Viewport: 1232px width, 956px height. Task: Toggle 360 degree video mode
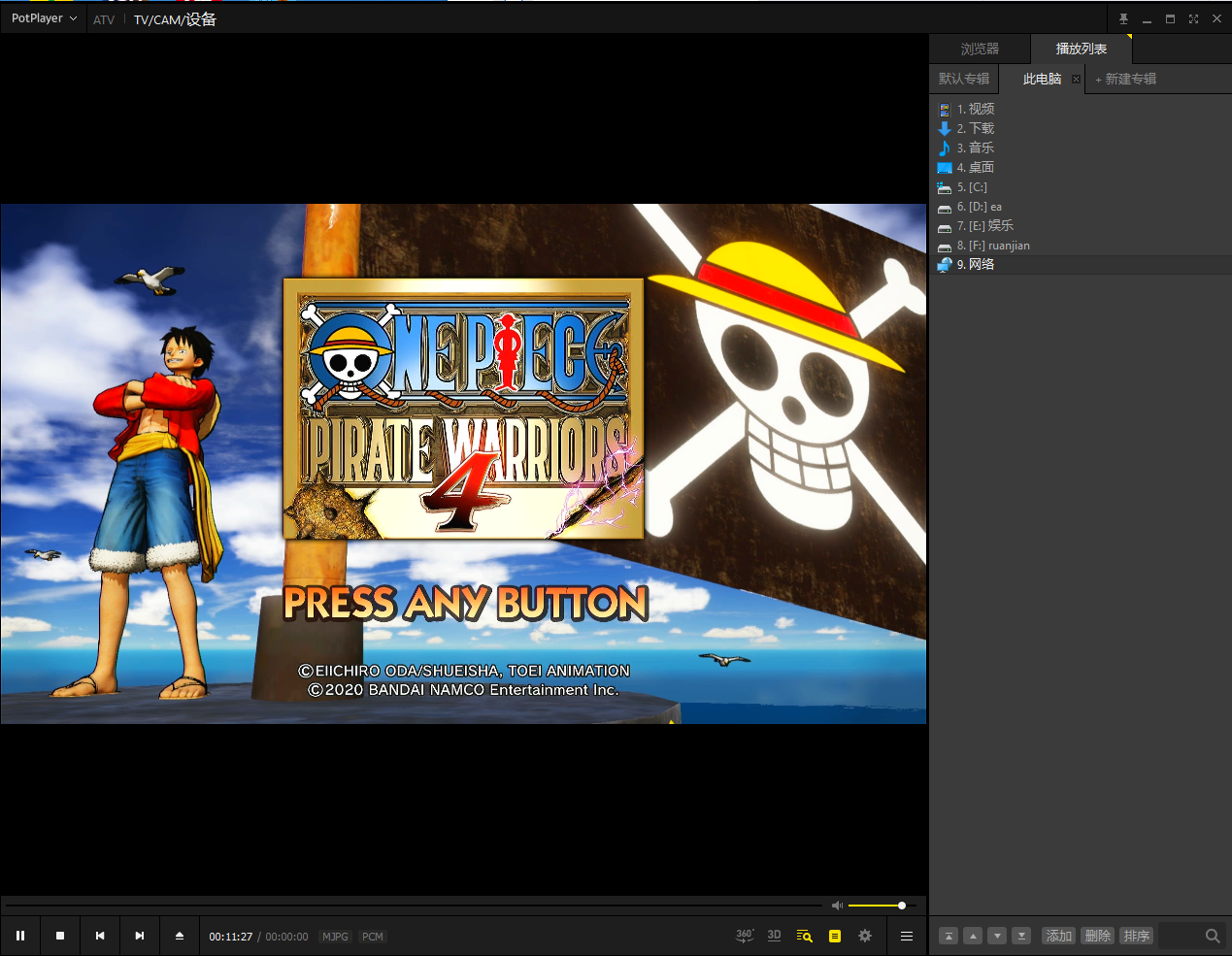pyautogui.click(x=745, y=936)
